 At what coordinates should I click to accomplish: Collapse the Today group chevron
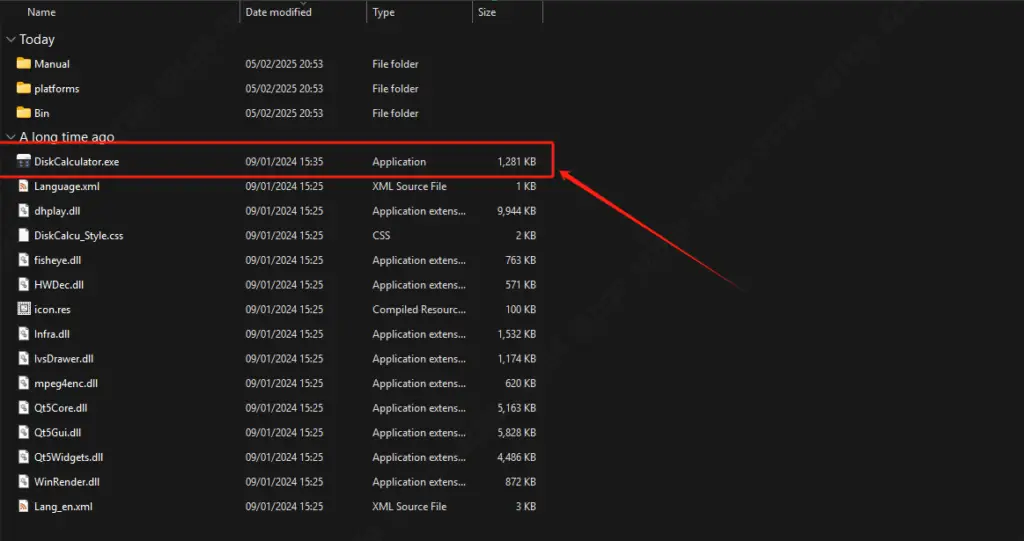(10, 39)
